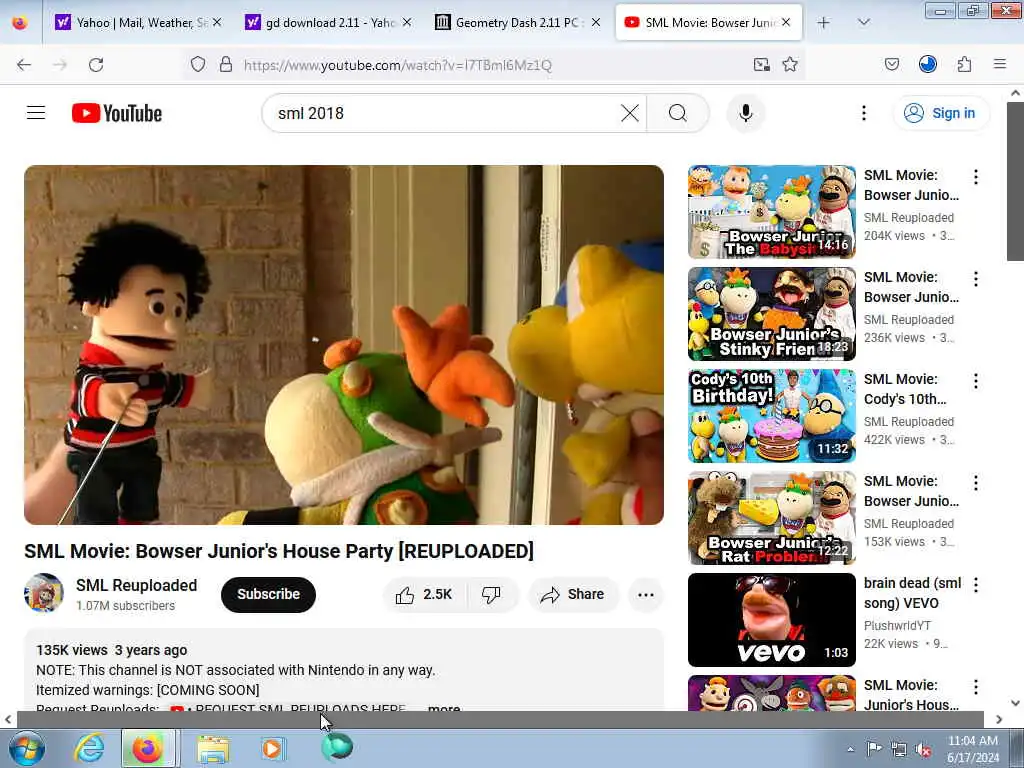Open brain dead vevo video thumbnail
Viewport: 1024px width, 768px height.
(x=771, y=620)
